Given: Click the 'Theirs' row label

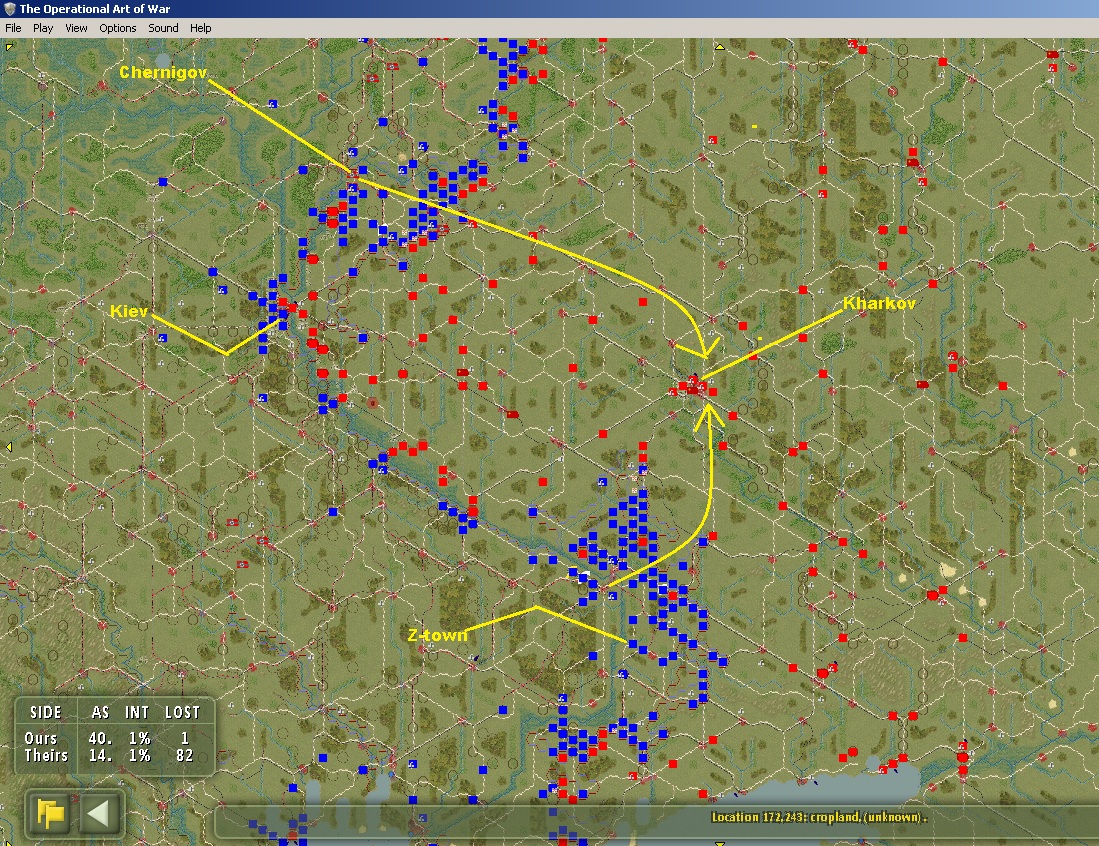Looking at the screenshot, I should (x=46, y=755).
